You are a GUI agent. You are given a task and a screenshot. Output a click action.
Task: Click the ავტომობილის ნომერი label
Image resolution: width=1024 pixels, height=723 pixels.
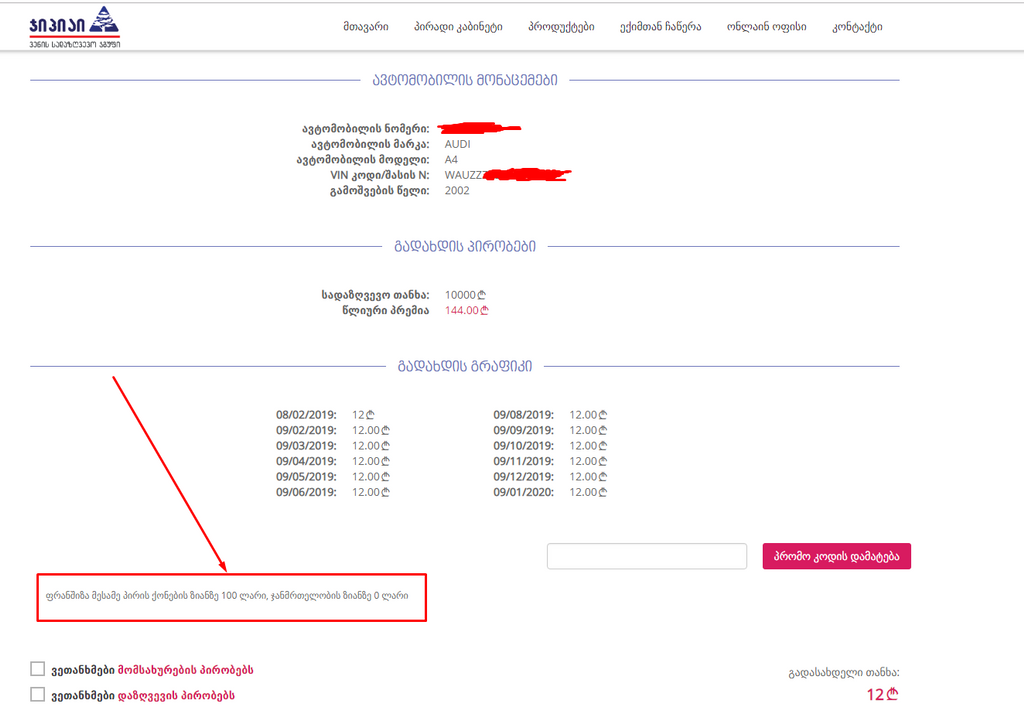point(366,129)
